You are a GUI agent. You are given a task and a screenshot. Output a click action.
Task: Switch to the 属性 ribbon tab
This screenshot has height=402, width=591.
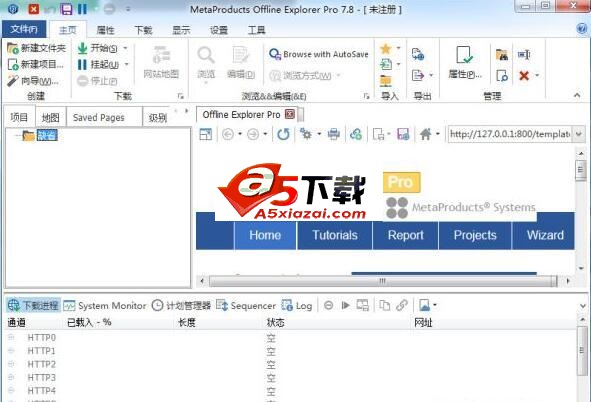click(106, 30)
